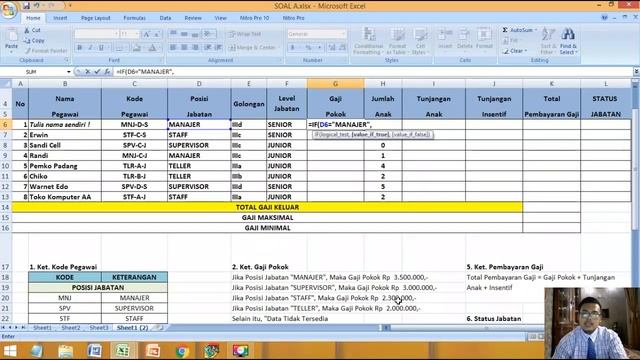Screen dimensions: 640x360
Task: Click the Select All corner of the grid
Action: click(x=6, y=84)
